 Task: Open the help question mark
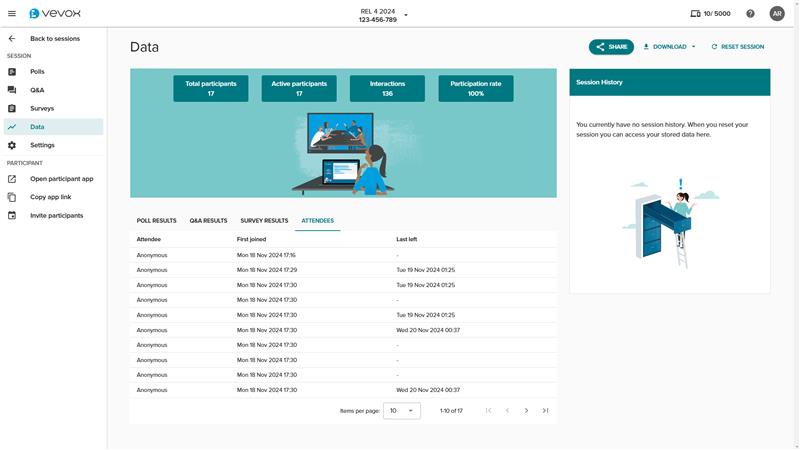coord(750,14)
